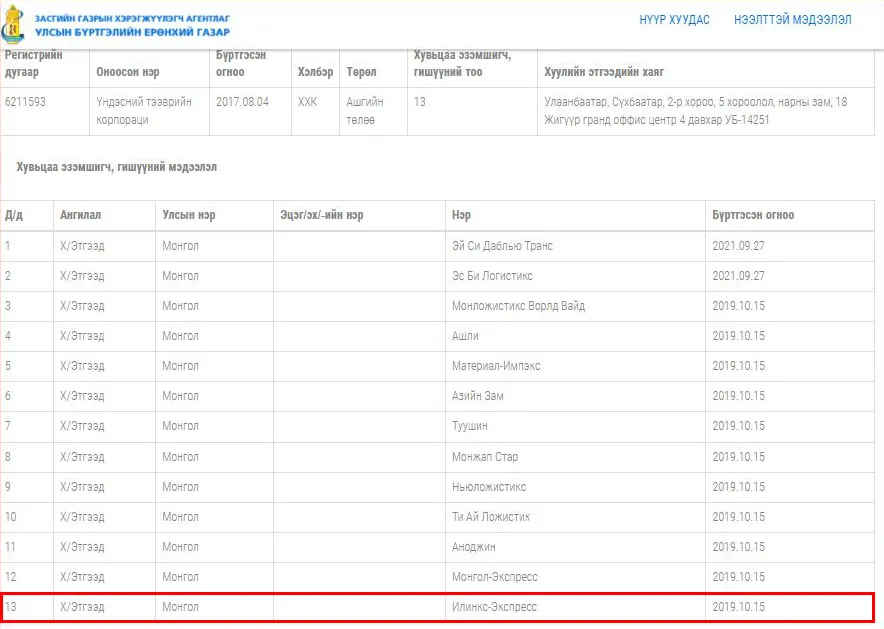Screen dimensions: 884x629
Task: Select shareholder Монжап Стар
Action: click(485, 457)
